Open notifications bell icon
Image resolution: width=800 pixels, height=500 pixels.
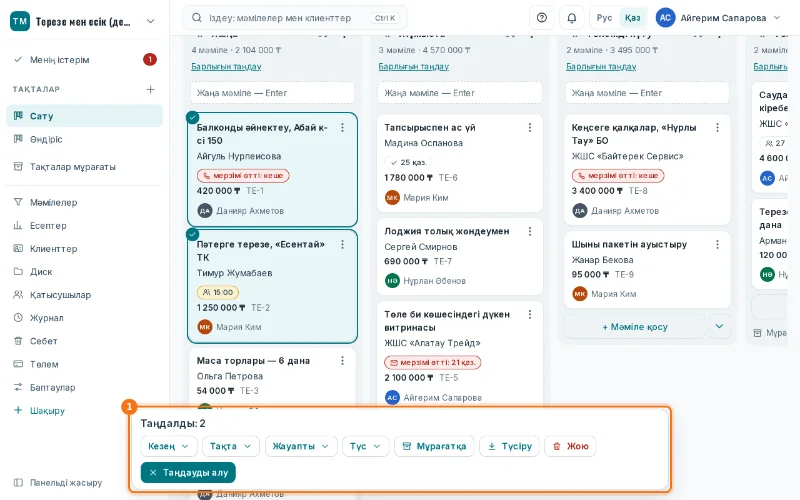coord(571,18)
